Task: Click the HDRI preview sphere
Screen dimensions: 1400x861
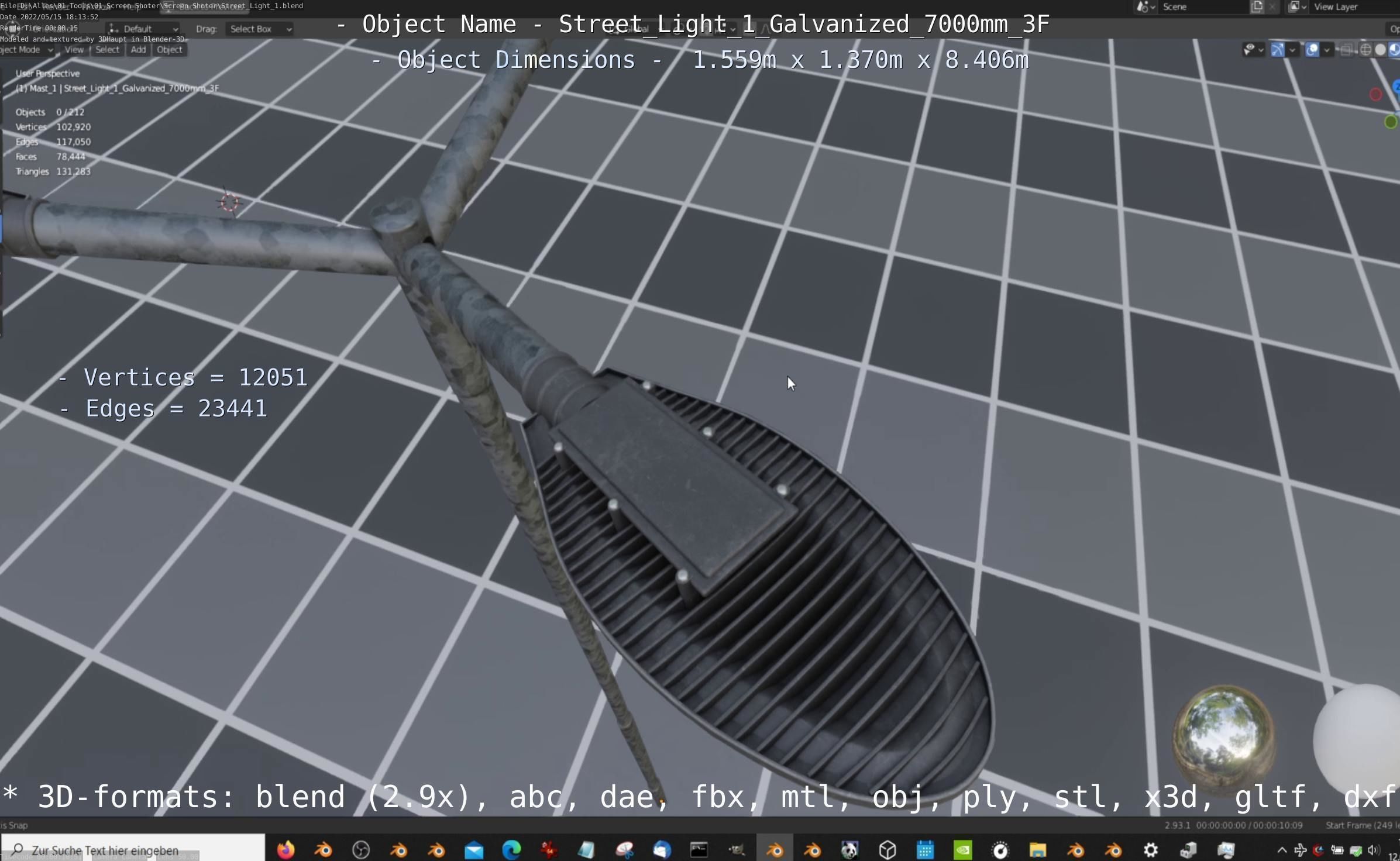Action: click(x=1224, y=736)
